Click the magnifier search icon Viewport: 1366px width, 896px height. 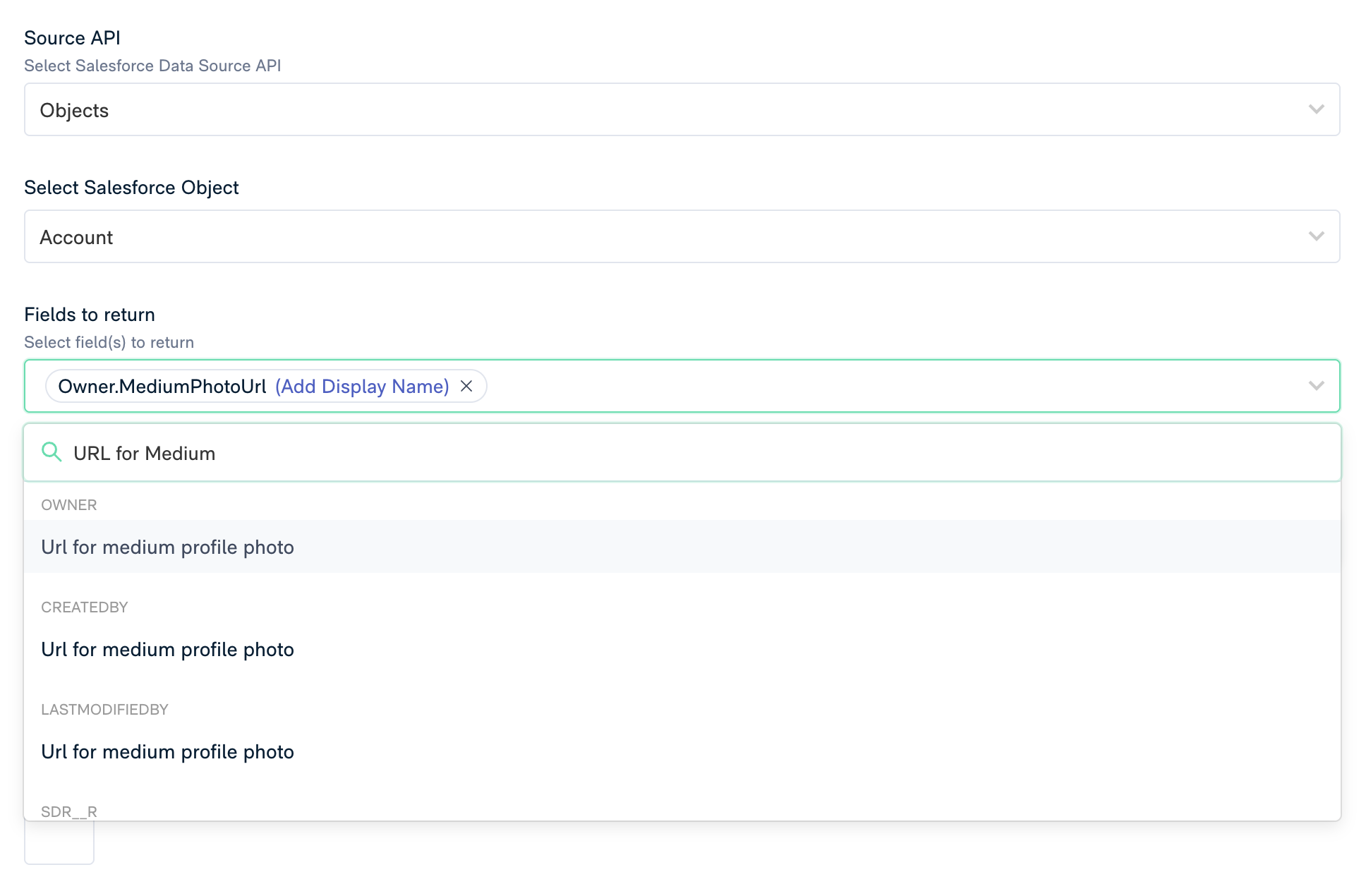point(52,452)
